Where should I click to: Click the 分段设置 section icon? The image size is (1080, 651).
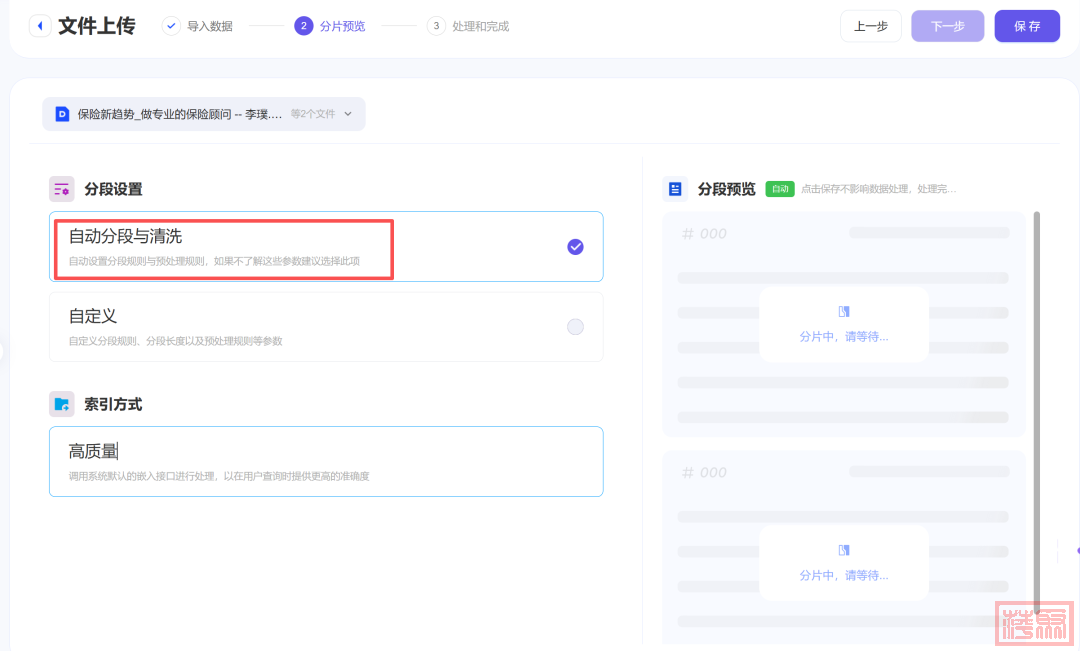tap(62, 189)
